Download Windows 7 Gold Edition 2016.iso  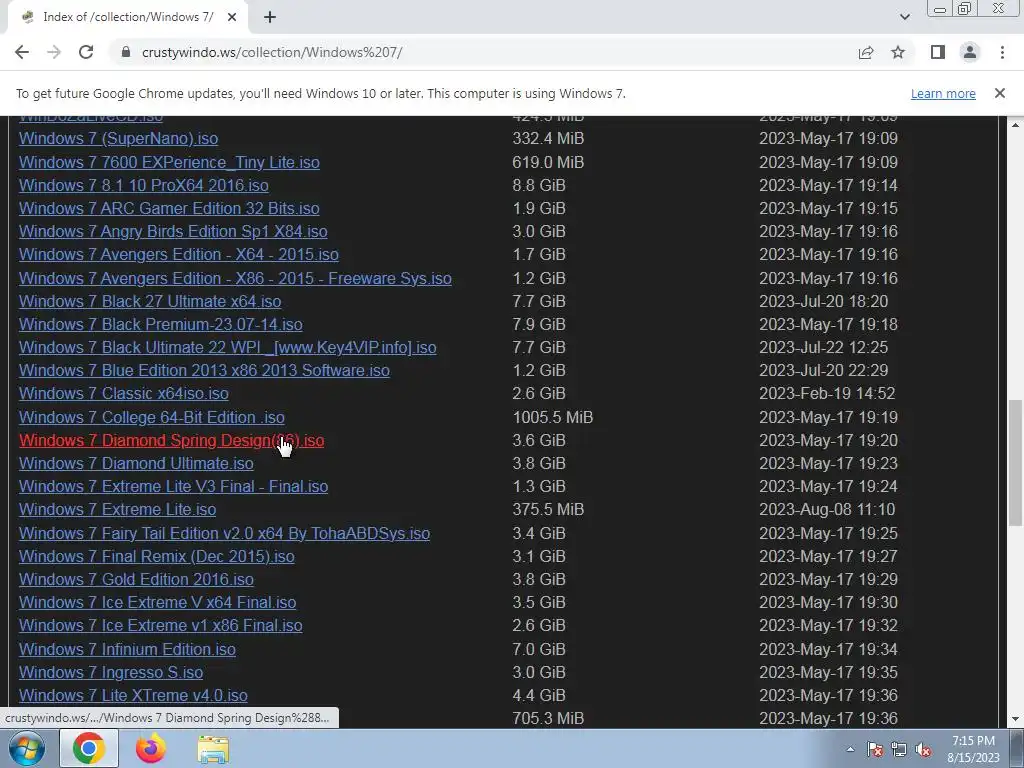click(x=136, y=579)
